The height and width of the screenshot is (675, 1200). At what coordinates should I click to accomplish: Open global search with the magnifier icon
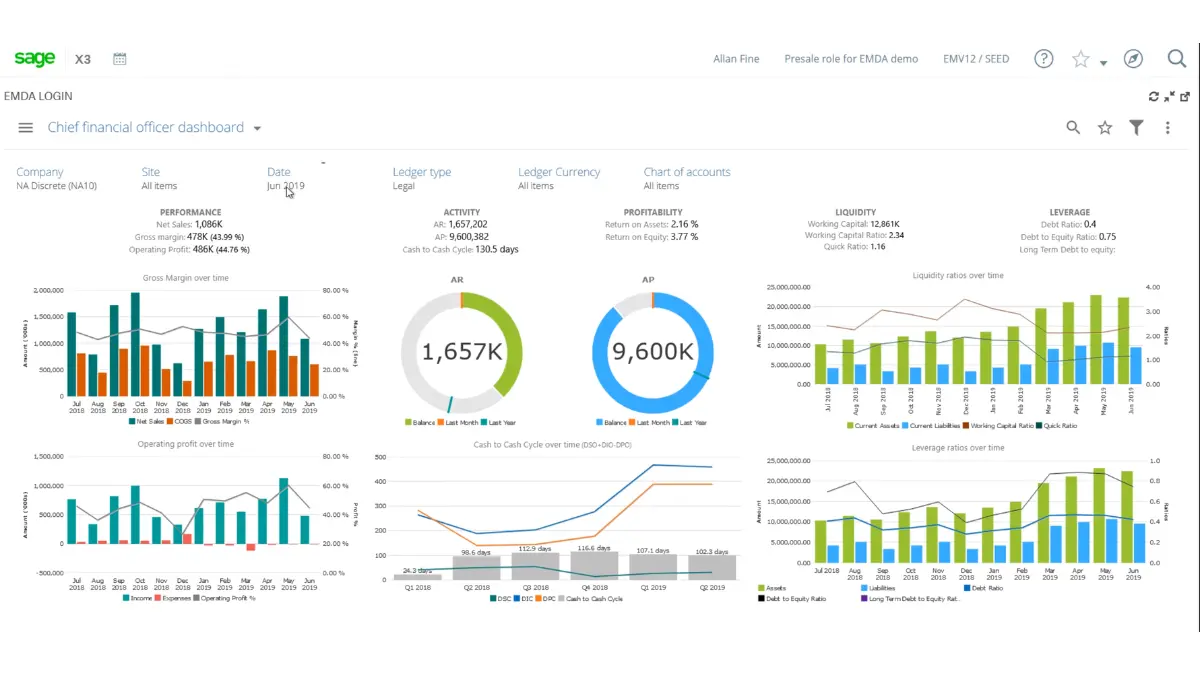coord(1178,59)
